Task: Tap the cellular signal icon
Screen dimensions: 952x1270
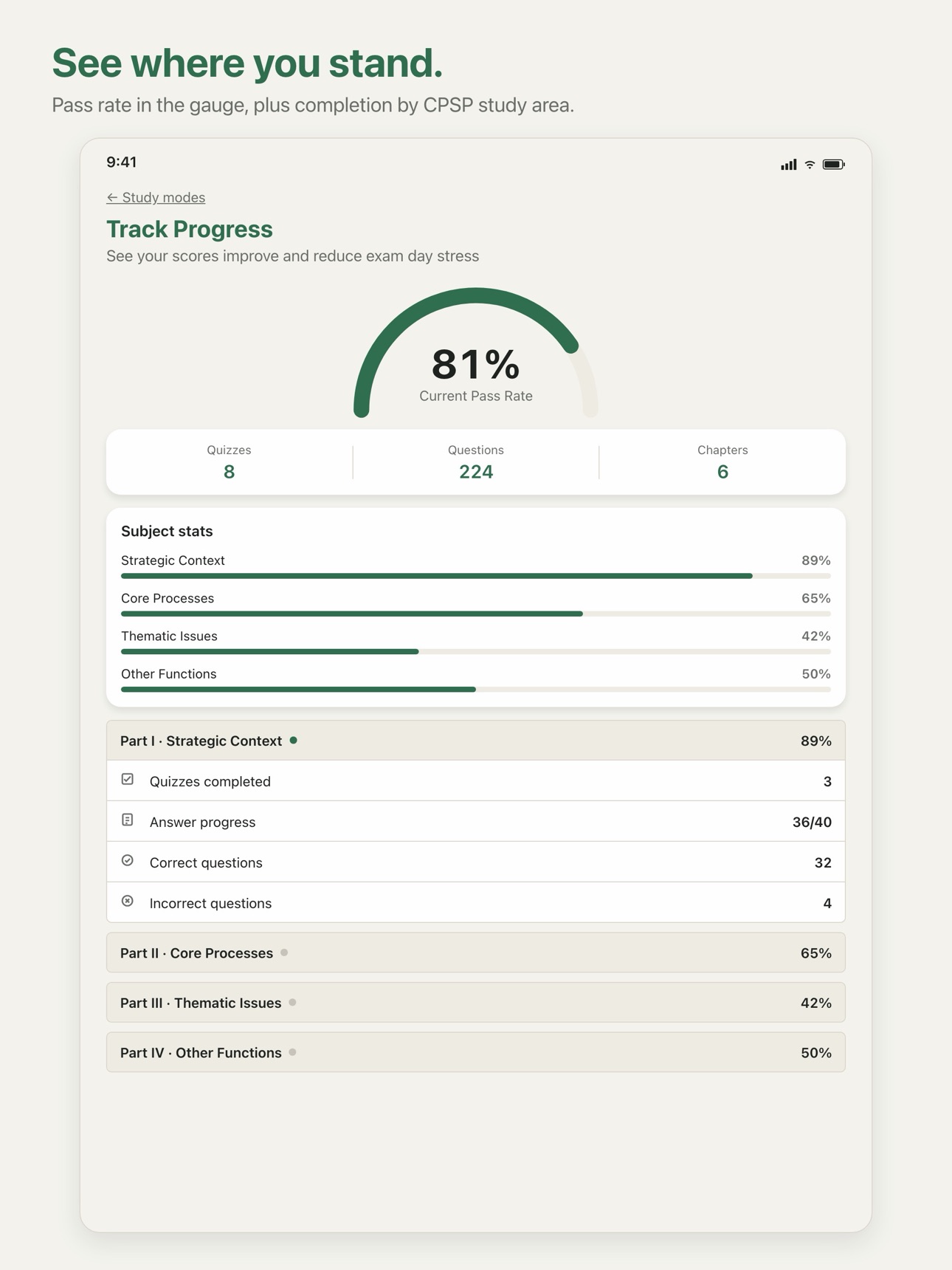Action: pos(788,164)
